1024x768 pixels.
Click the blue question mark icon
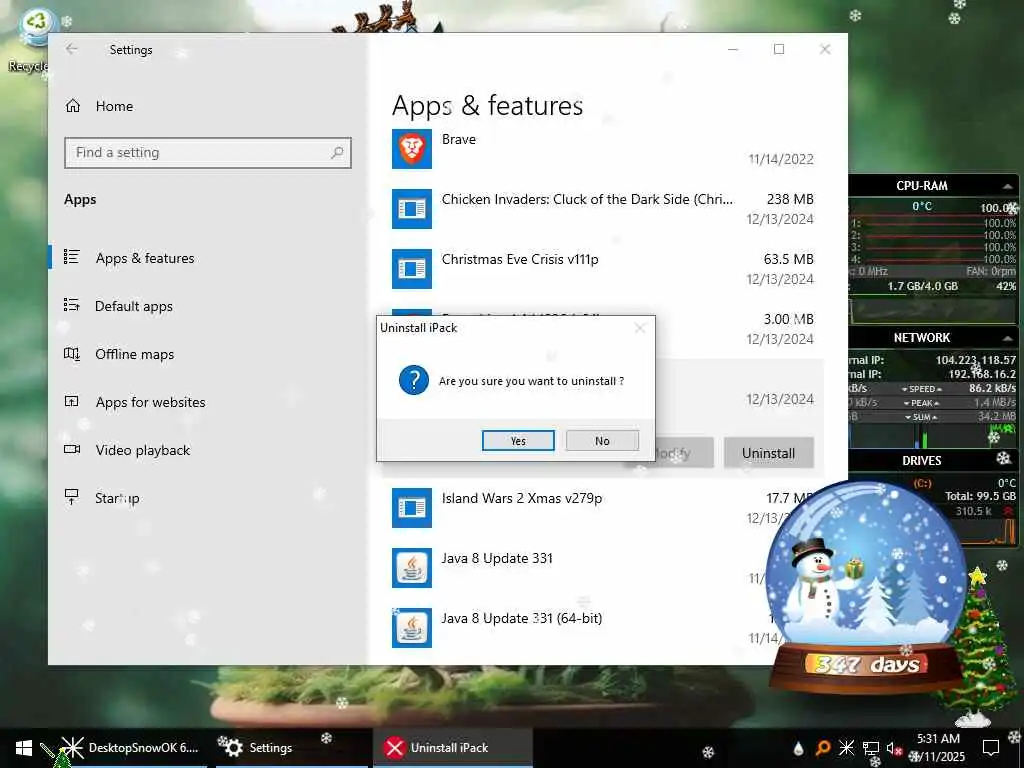pos(414,380)
